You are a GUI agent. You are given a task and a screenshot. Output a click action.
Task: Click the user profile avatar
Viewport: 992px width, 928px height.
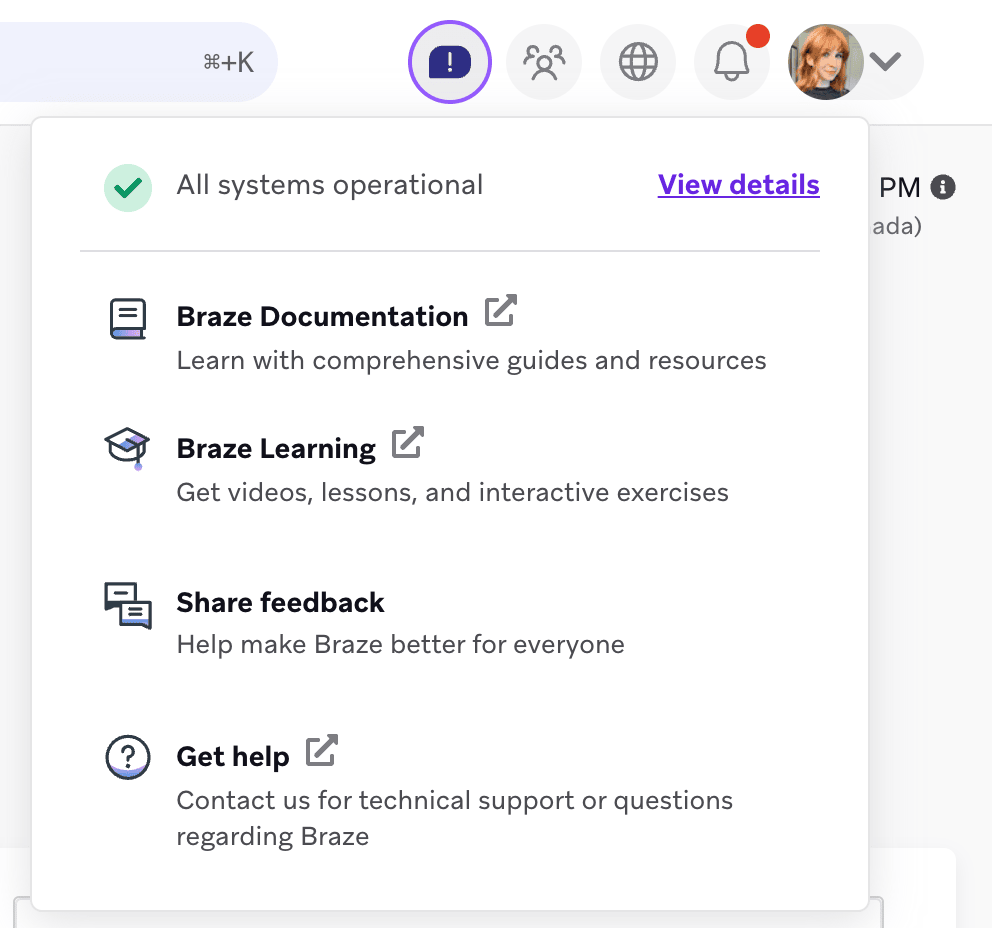[x=825, y=63]
